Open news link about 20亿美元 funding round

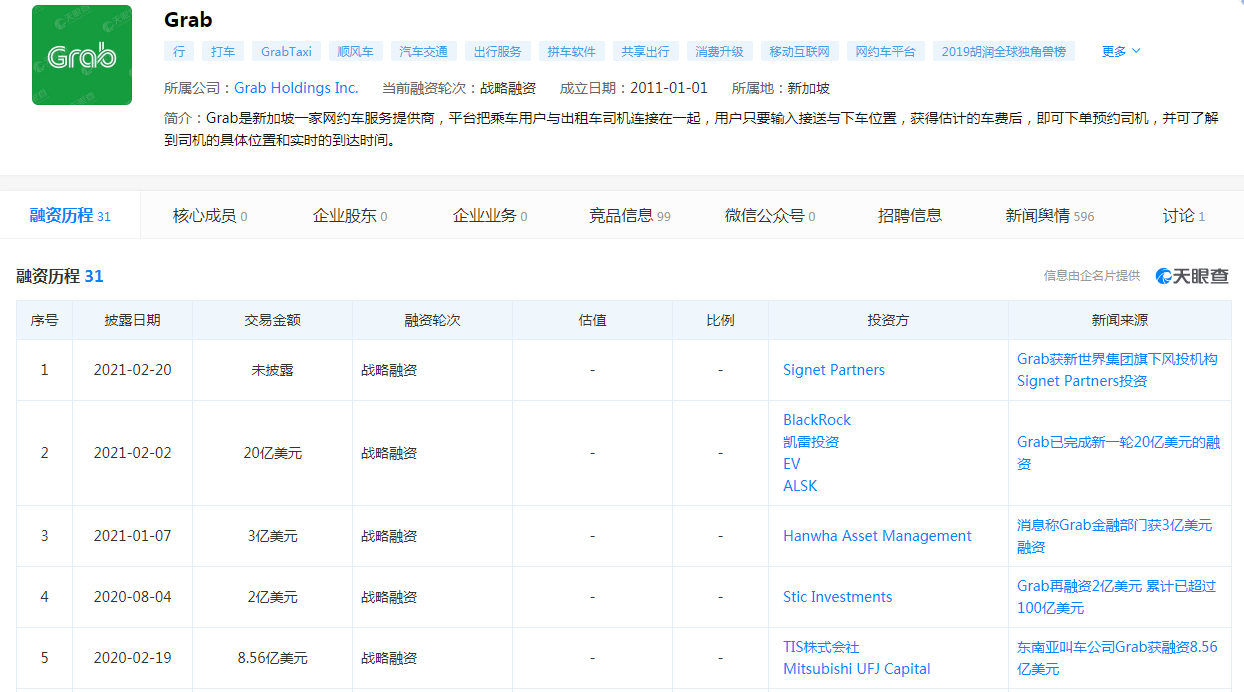1119,453
